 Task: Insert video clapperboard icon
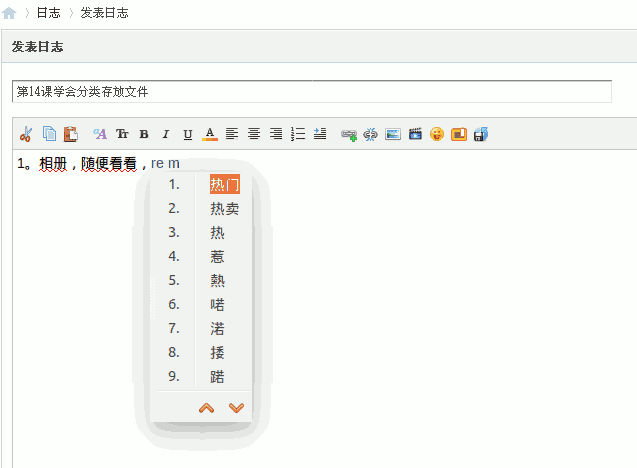[x=415, y=134]
